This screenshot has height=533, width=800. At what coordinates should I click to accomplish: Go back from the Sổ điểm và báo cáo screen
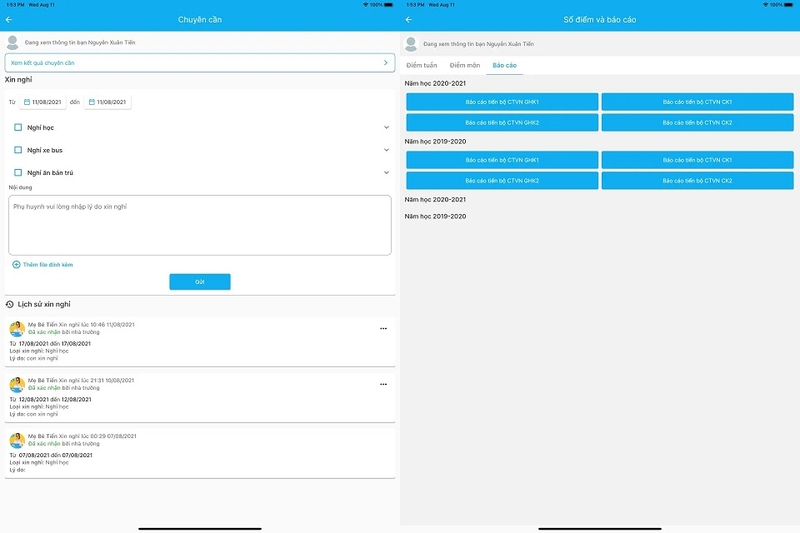pyautogui.click(x=409, y=19)
